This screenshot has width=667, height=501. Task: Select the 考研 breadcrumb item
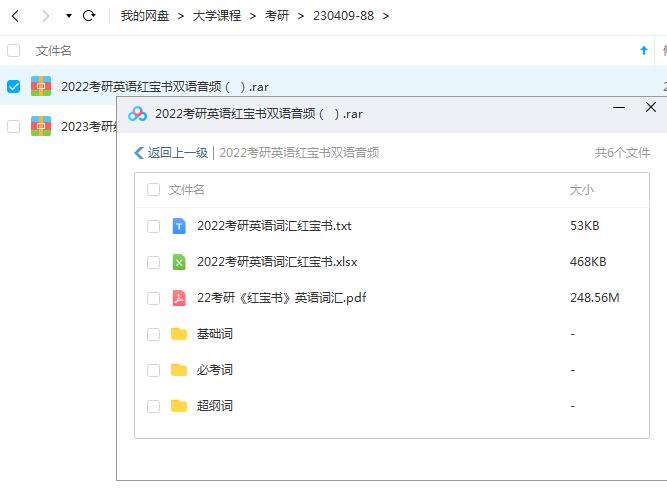point(277,16)
